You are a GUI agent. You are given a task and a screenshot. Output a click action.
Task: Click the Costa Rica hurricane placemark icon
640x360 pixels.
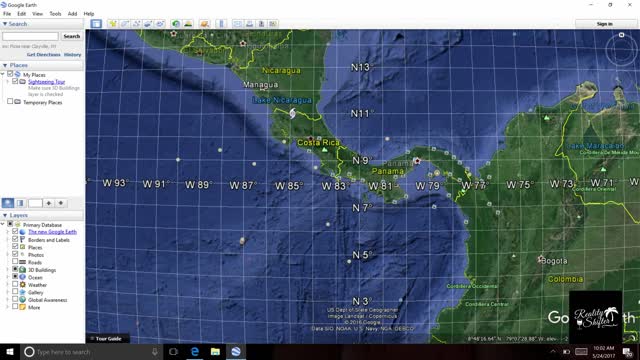pos(292,113)
